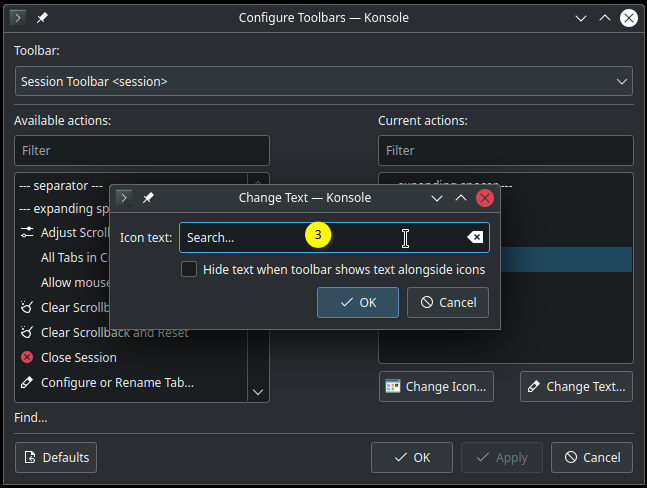Select All Tabs in Current Window action
647x488 pixels.
coord(75,257)
